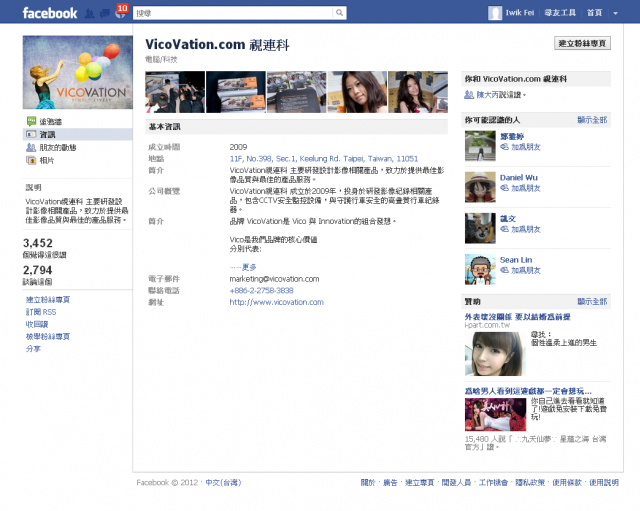
Task: Open the game ad headline link
Action: 528,391
